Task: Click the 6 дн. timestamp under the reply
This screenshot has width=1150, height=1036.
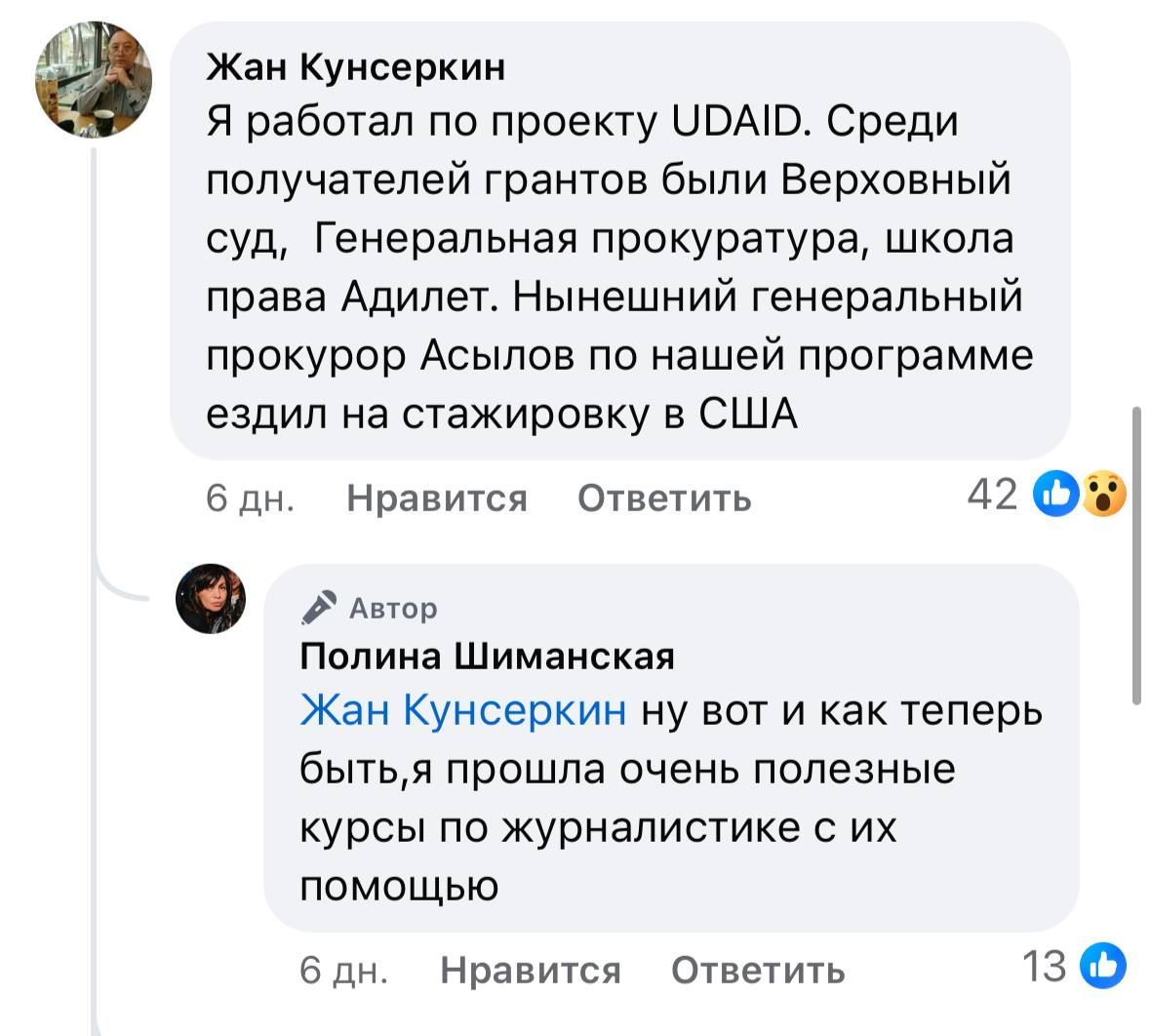Action: [x=343, y=971]
